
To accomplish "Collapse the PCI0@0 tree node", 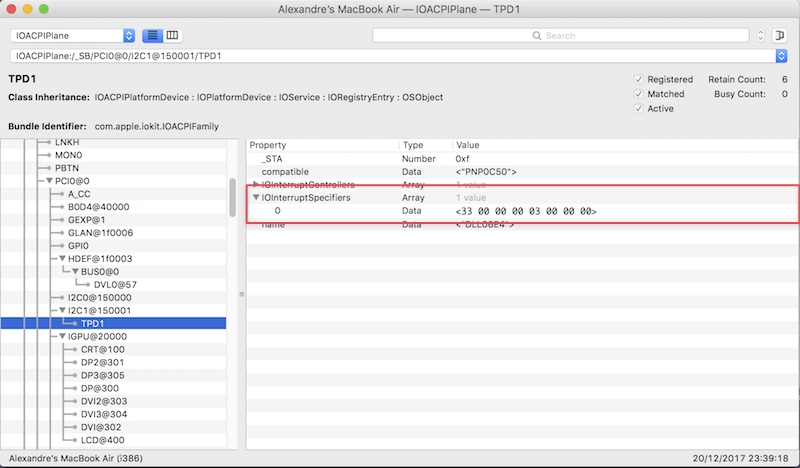I will (x=49, y=180).
